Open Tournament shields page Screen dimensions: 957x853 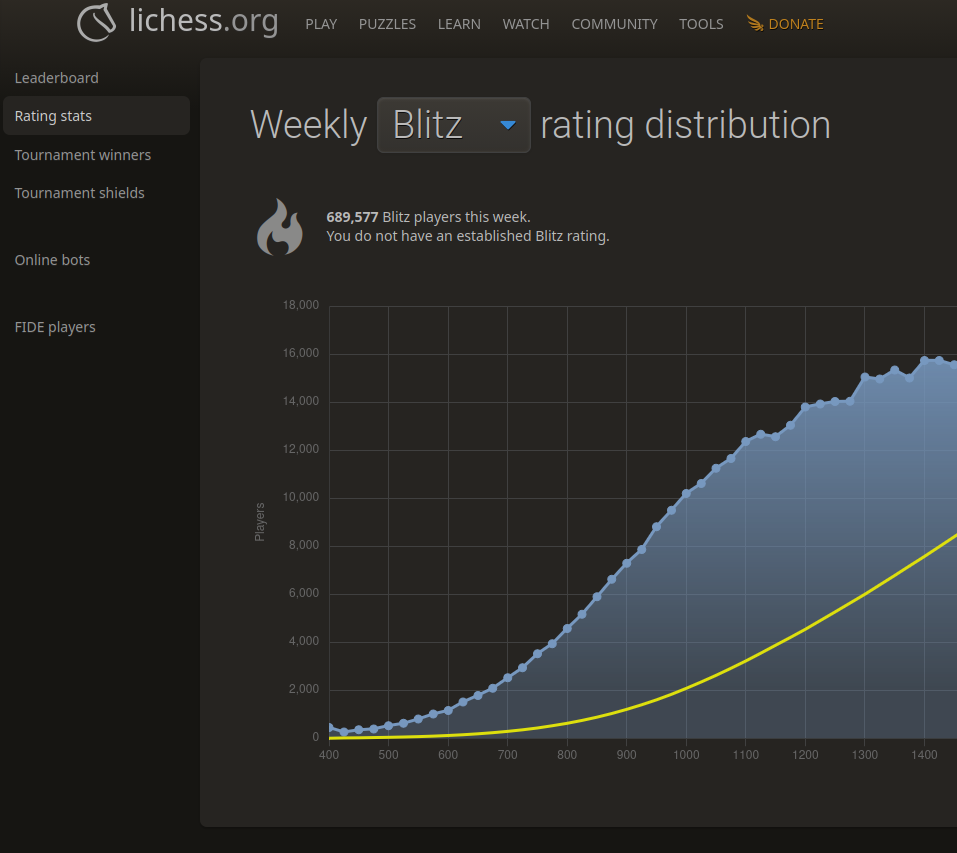(x=80, y=193)
